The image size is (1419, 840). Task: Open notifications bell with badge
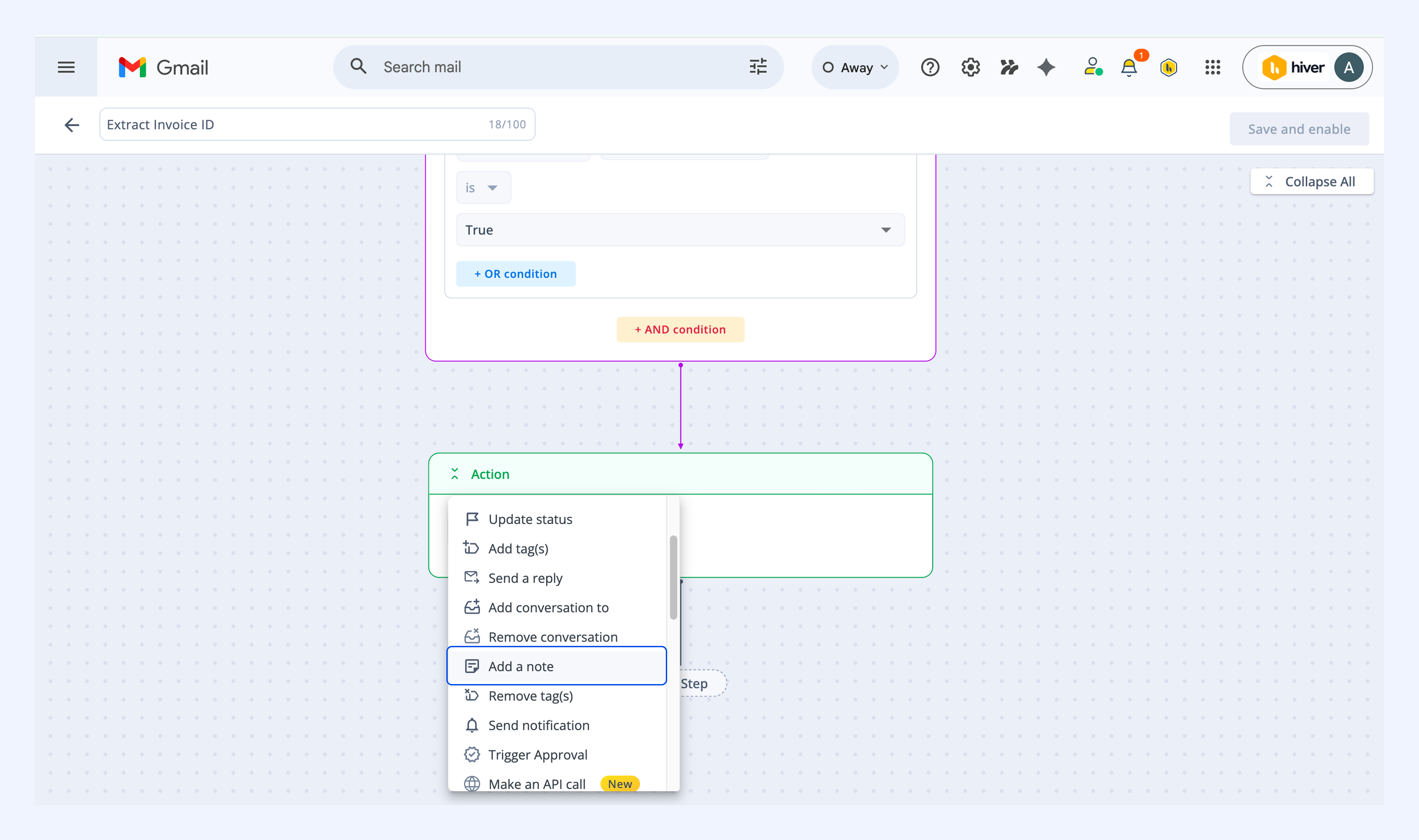tap(1131, 66)
